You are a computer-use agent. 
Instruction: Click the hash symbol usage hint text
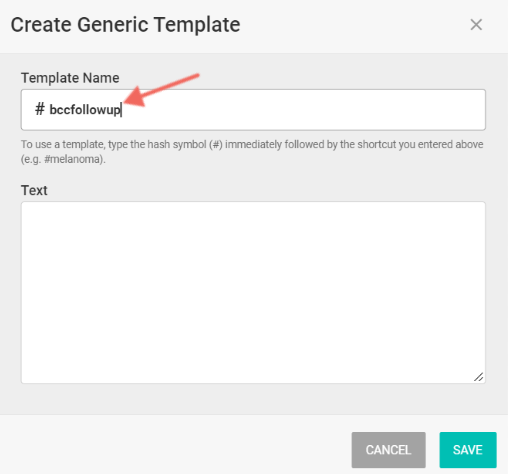pos(252,152)
